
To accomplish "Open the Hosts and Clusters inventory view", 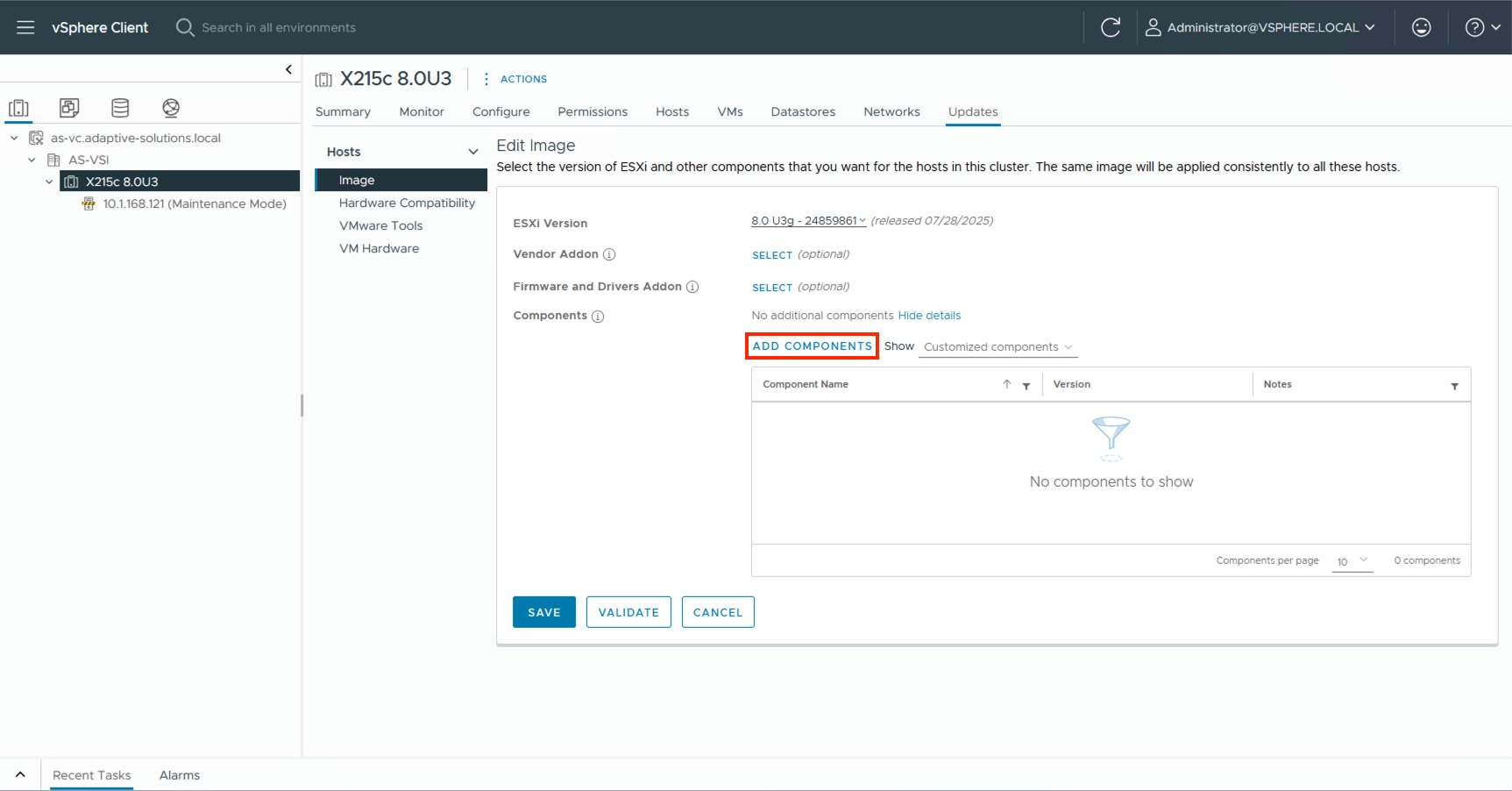I will click(19, 107).
